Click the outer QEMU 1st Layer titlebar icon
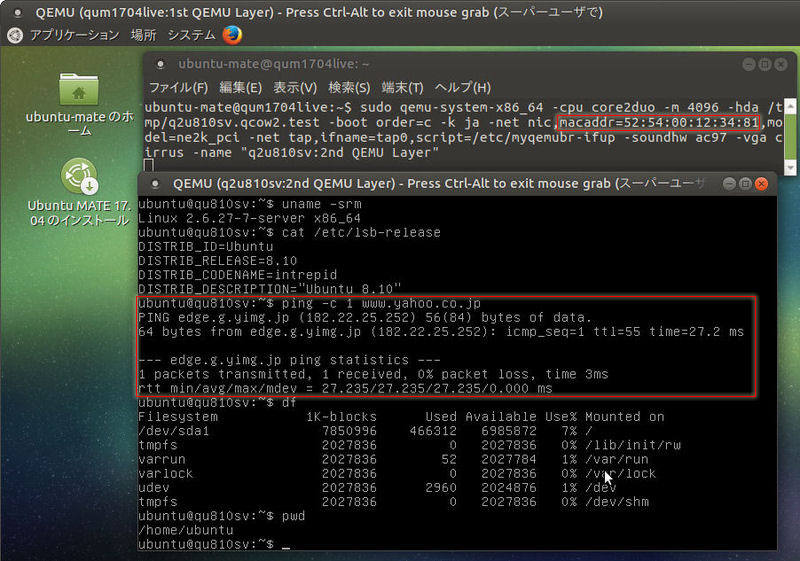The image size is (800, 561). coord(18,12)
